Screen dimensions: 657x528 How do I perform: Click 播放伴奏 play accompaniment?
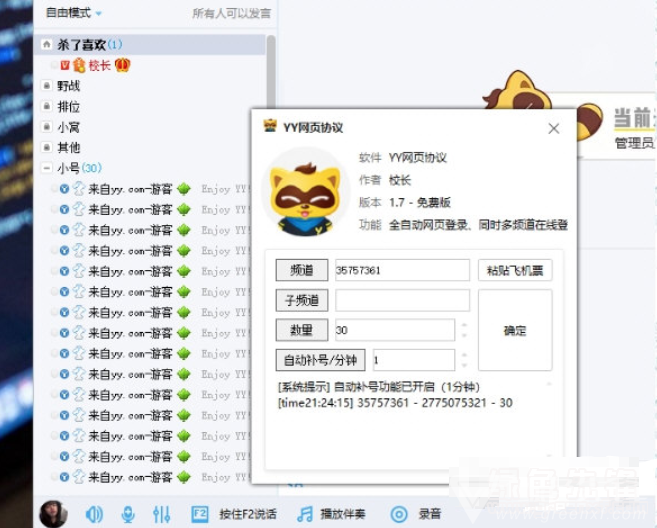pos(343,514)
